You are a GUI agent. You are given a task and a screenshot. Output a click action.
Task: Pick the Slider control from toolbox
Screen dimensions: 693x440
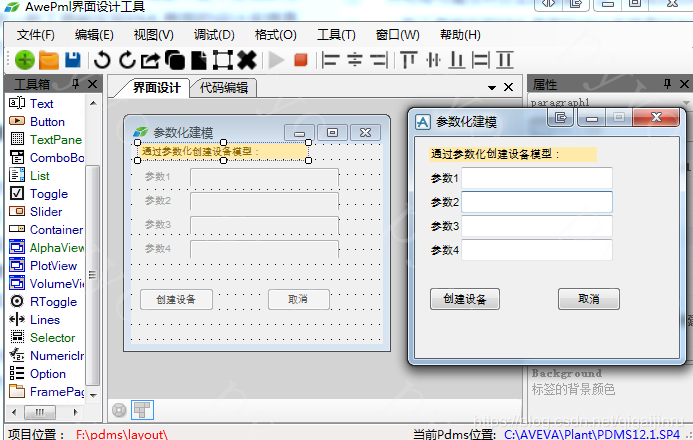pos(45,212)
